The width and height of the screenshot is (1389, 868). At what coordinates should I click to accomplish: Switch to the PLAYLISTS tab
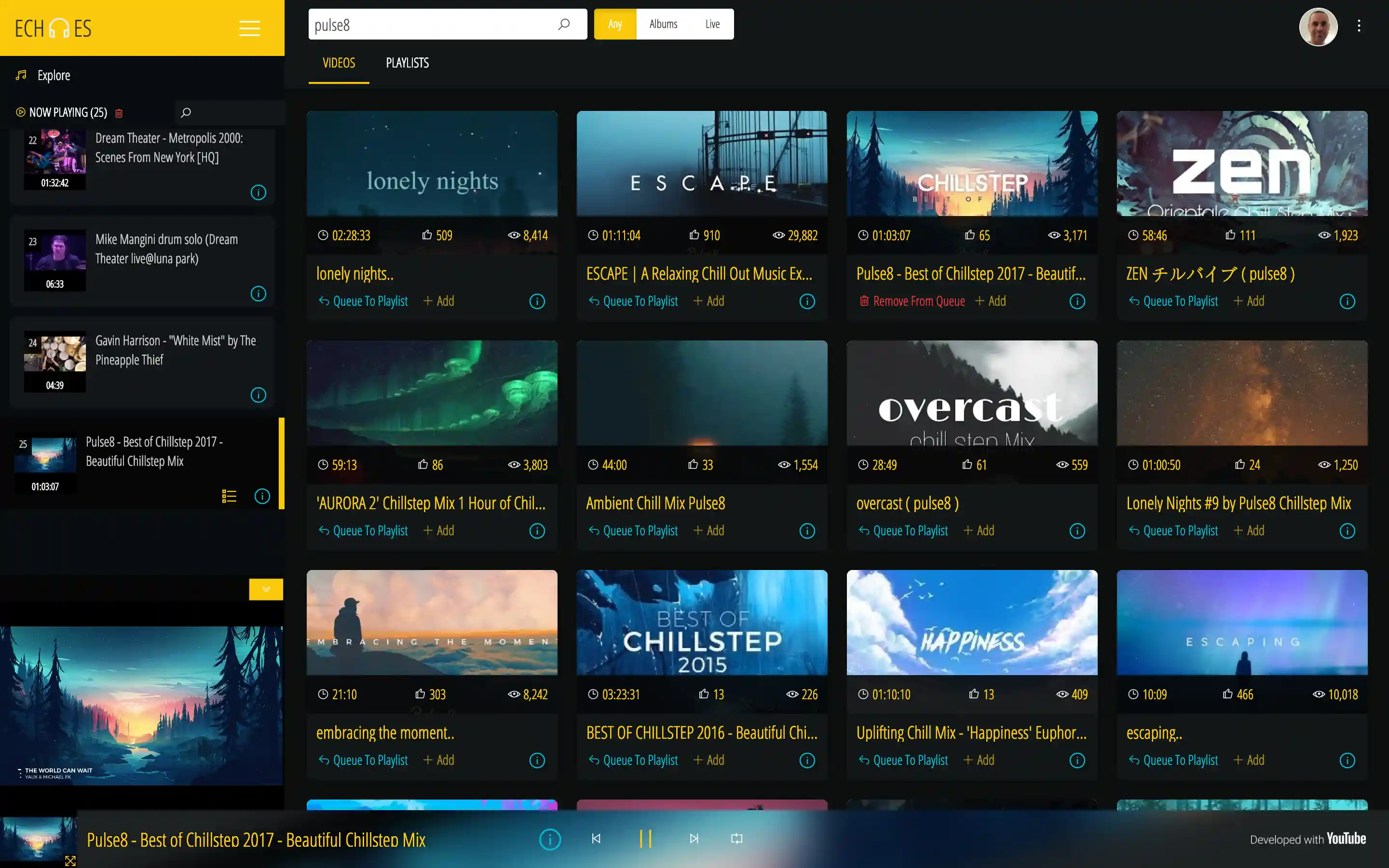pyautogui.click(x=407, y=63)
